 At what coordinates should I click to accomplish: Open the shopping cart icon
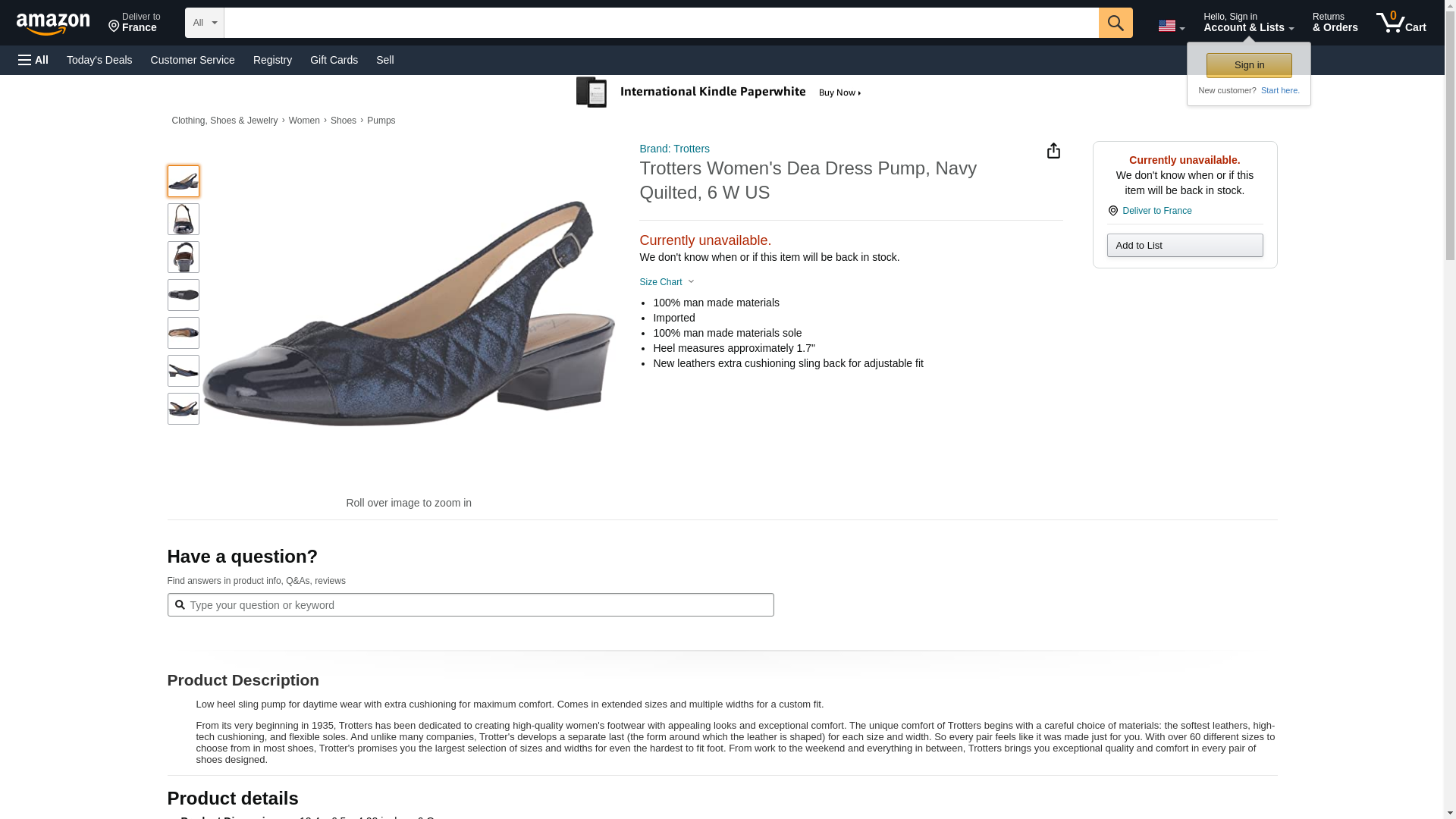coord(1401,23)
